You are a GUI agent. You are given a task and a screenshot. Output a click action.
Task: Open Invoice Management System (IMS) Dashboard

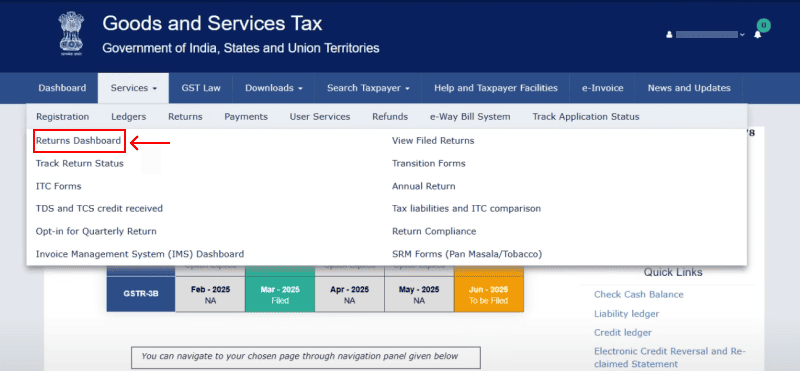coord(140,254)
